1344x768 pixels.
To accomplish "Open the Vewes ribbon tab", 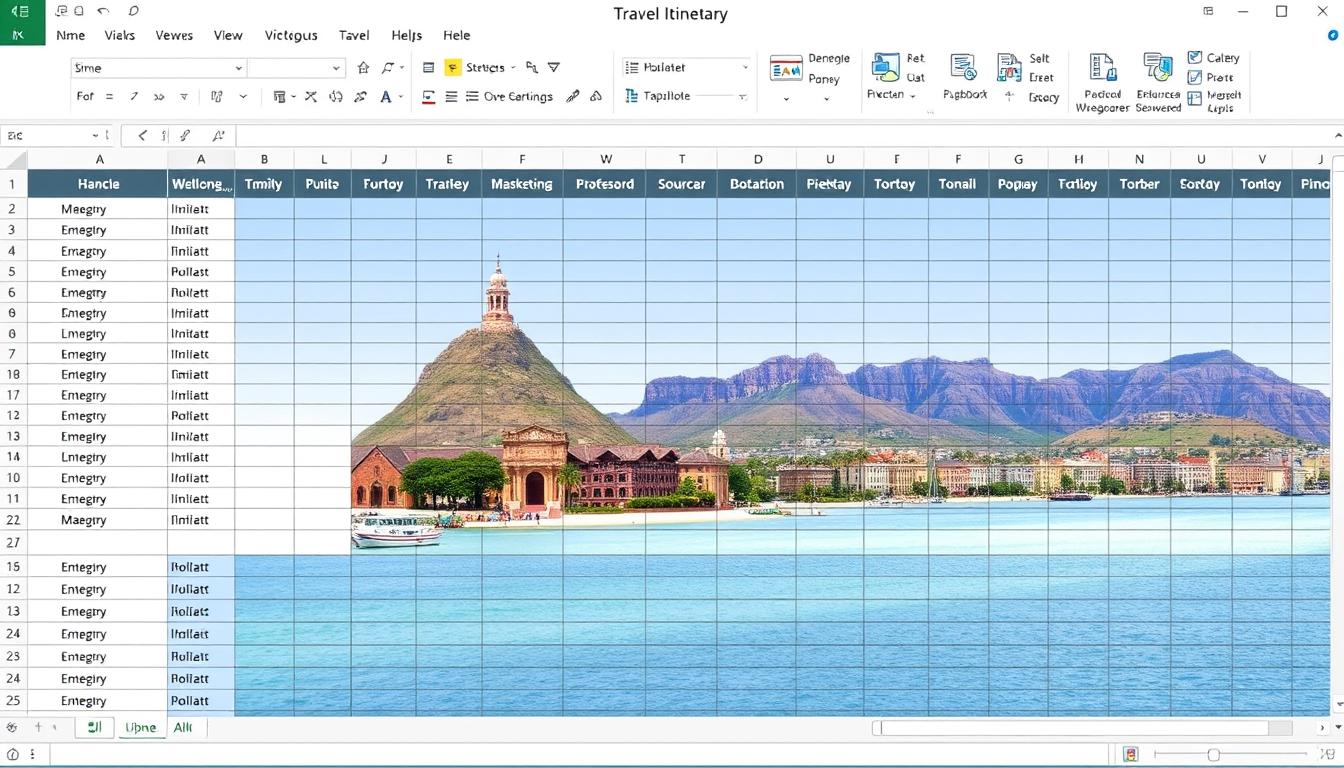I will coord(174,34).
